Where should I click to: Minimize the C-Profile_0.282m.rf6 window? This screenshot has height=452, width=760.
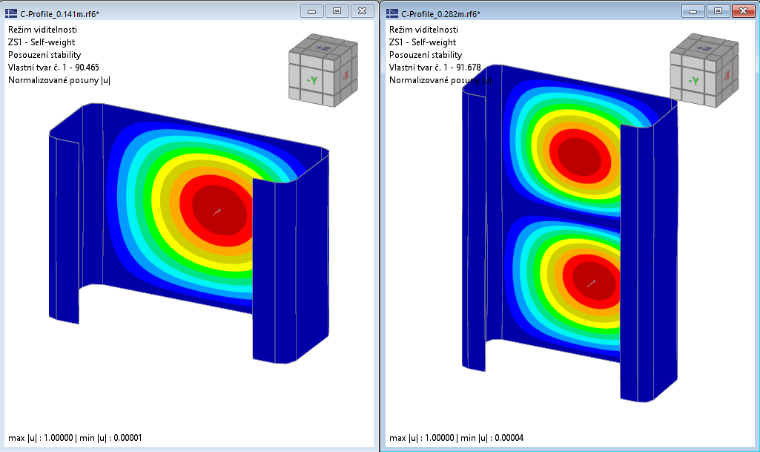pos(693,11)
